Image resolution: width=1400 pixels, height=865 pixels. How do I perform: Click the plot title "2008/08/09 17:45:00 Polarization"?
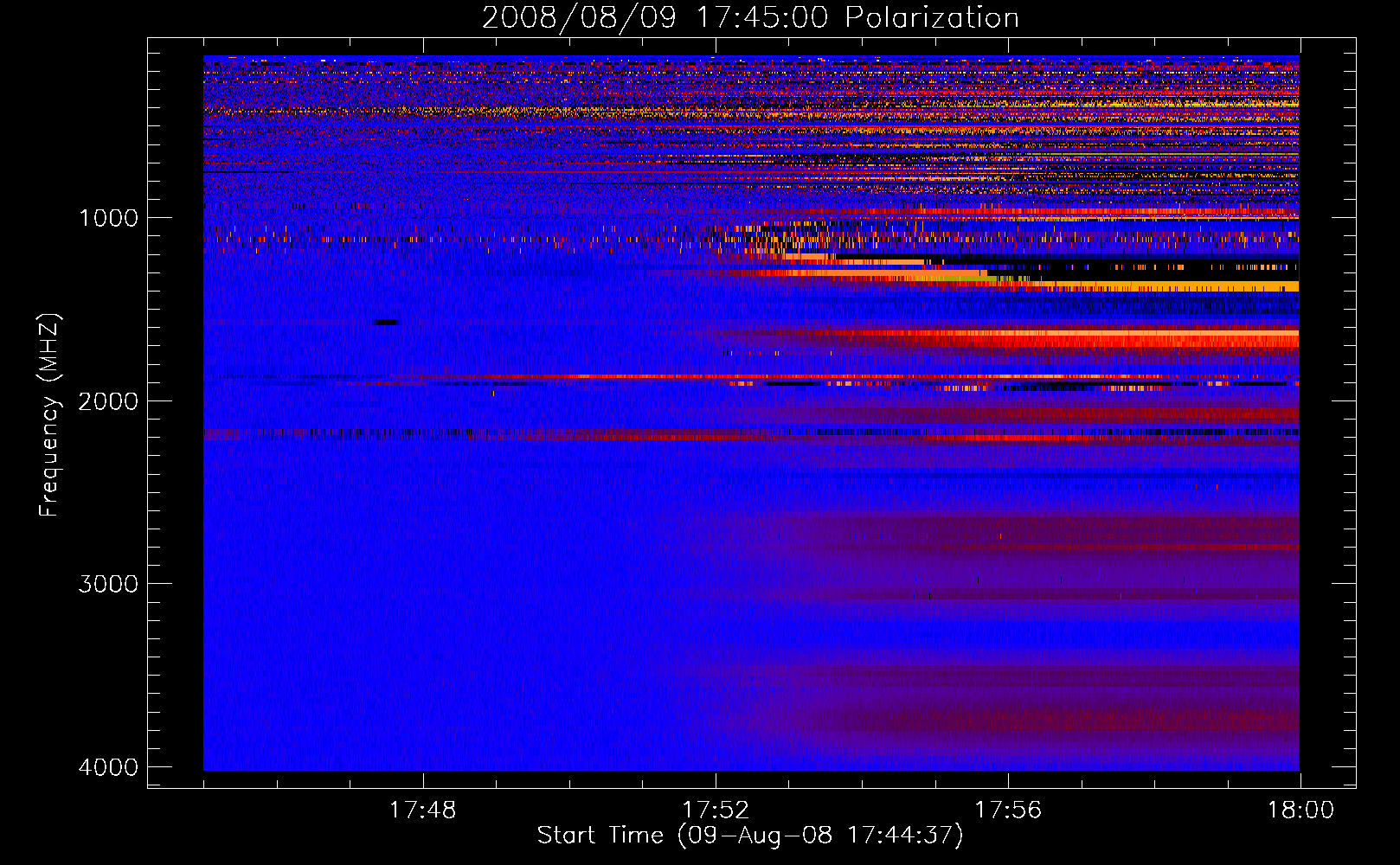[x=750, y=18]
